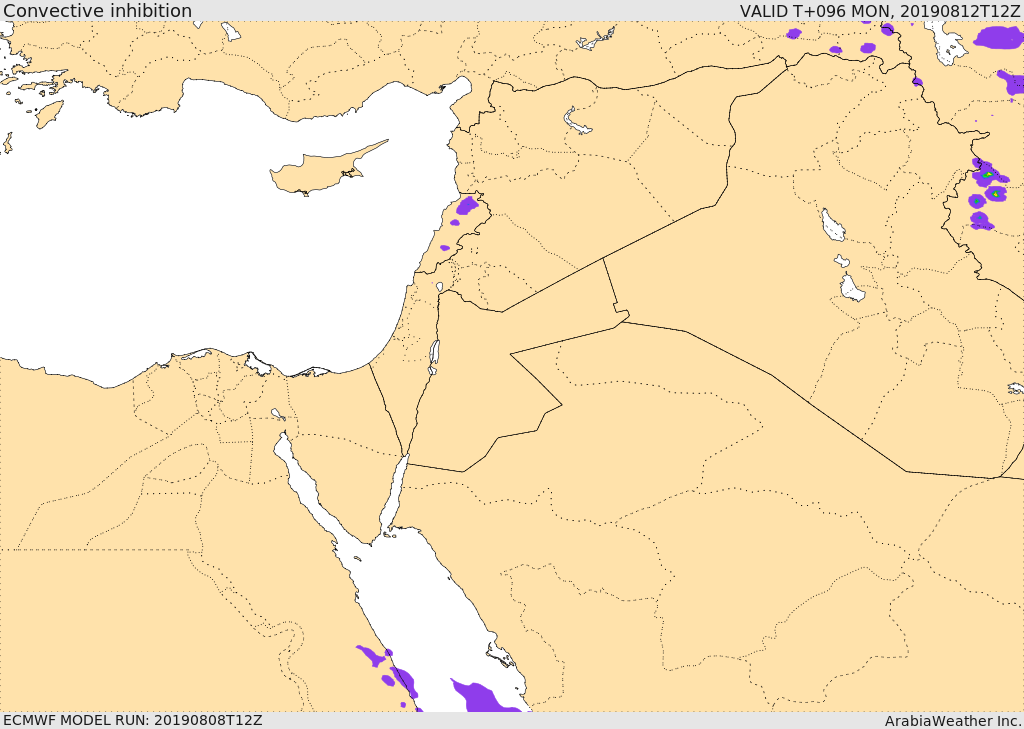This screenshot has height=729, width=1024.
Task: Click the "Convective inhibition" title text
Action: click(x=97, y=11)
